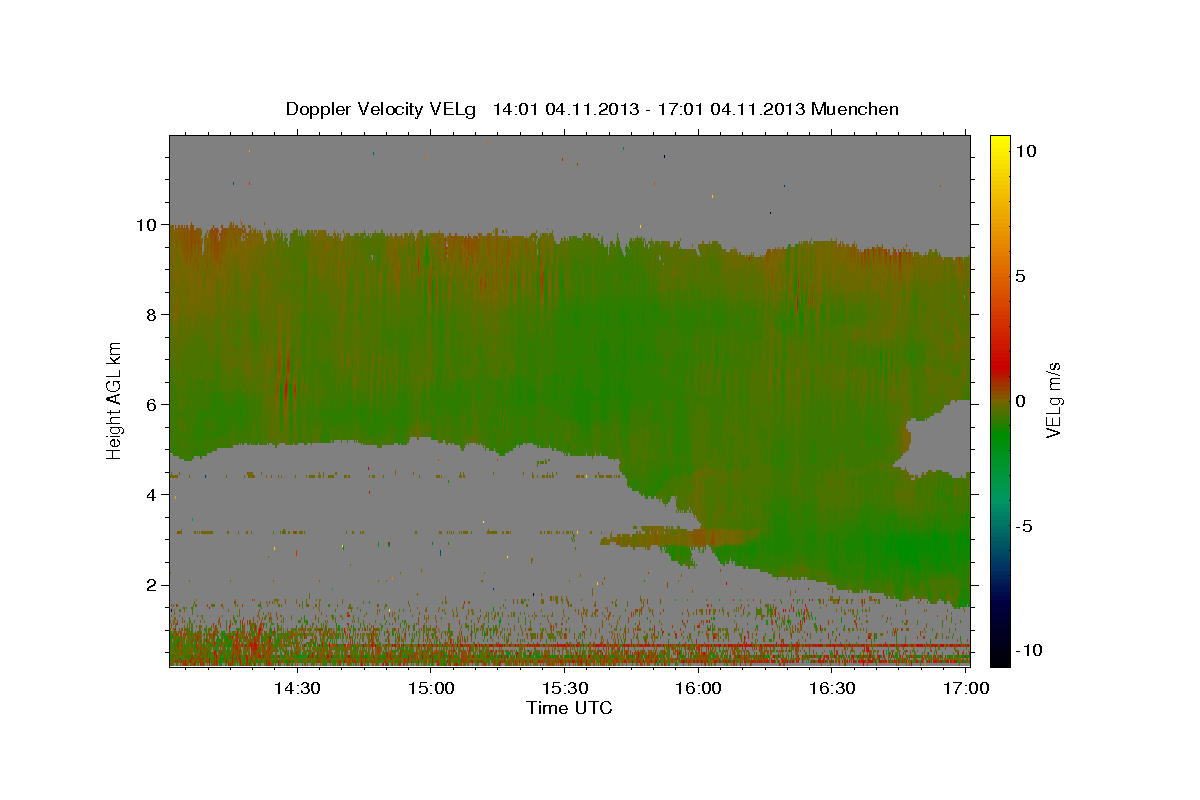Click the 15:00 time tick label
The image size is (1200, 800).
pyautogui.click(x=431, y=688)
